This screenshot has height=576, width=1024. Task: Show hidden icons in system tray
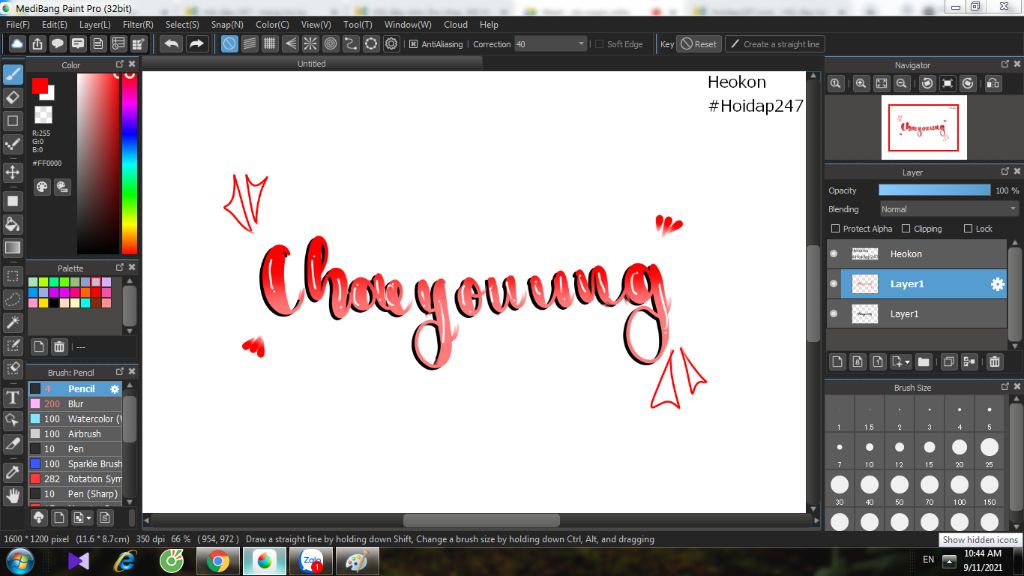(950, 561)
